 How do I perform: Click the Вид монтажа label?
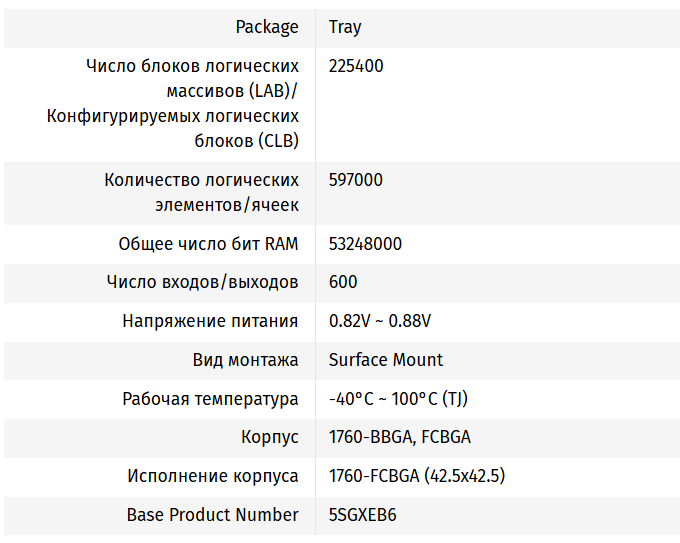tap(245, 360)
